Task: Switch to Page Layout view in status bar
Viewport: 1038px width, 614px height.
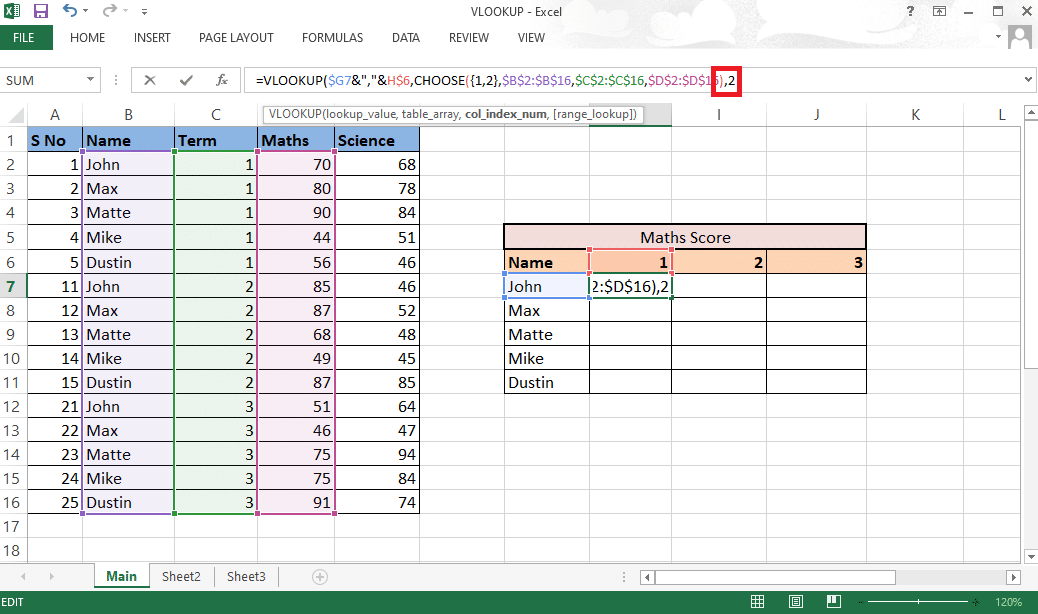Action: point(797,603)
